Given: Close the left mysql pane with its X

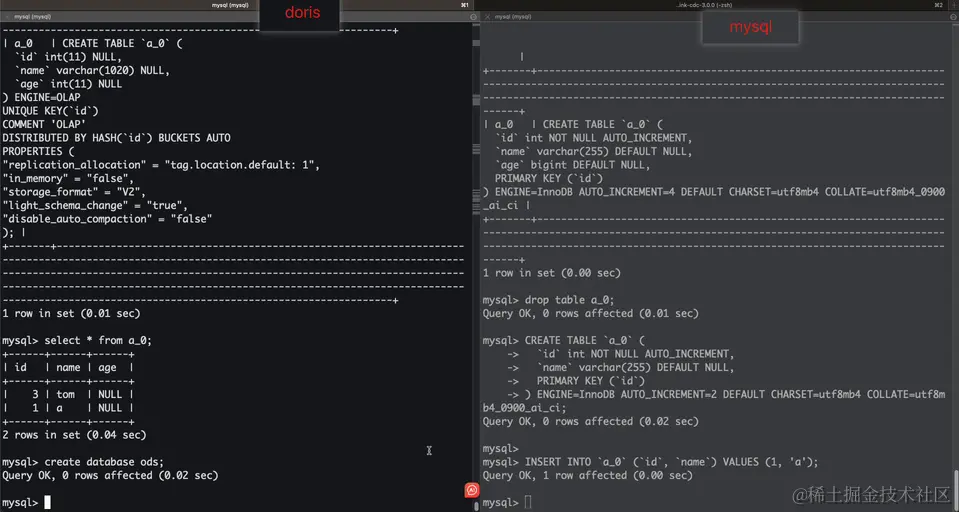Looking at the screenshot, I should pos(7,17).
